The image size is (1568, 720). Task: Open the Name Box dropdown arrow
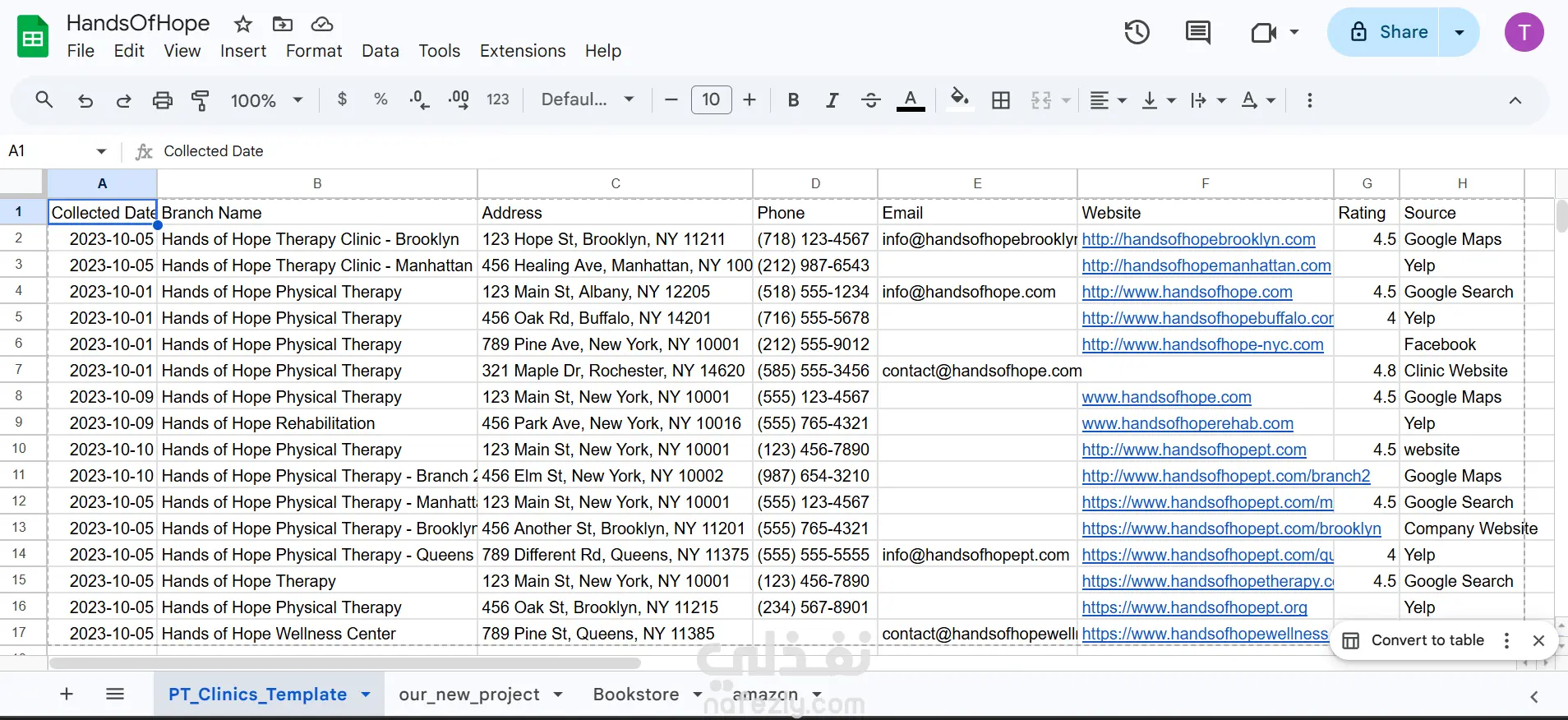tap(101, 151)
